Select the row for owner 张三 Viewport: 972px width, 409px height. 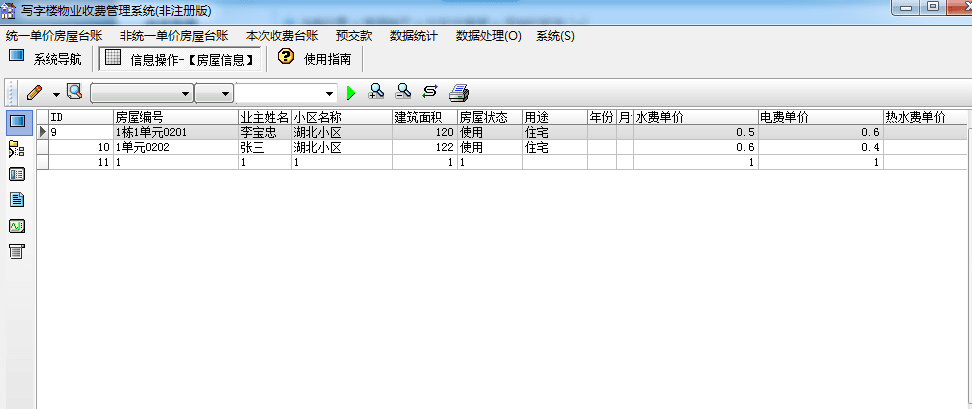[264, 147]
